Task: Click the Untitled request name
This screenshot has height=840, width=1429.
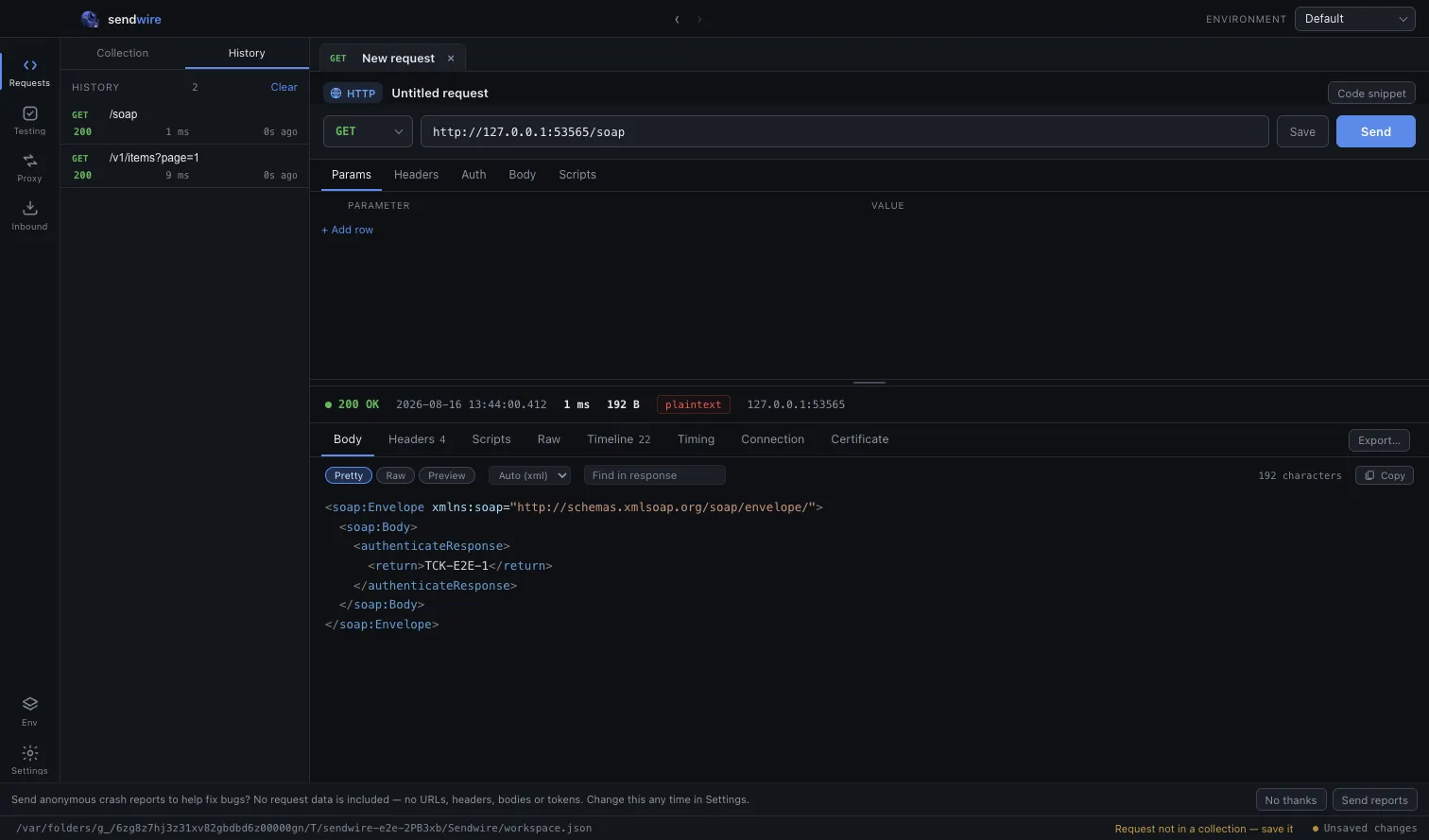Action: (x=439, y=94)
